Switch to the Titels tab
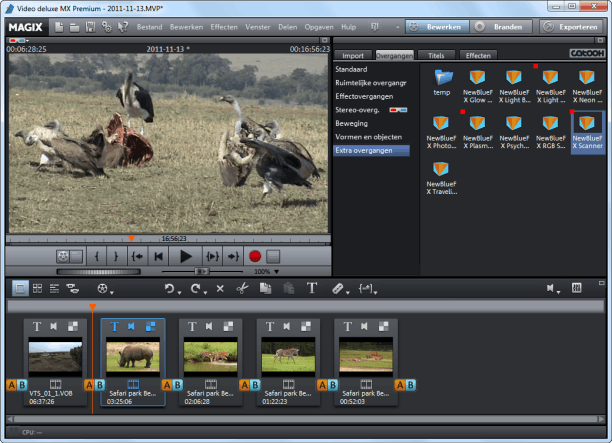612x443 pixels. point(436,55)
